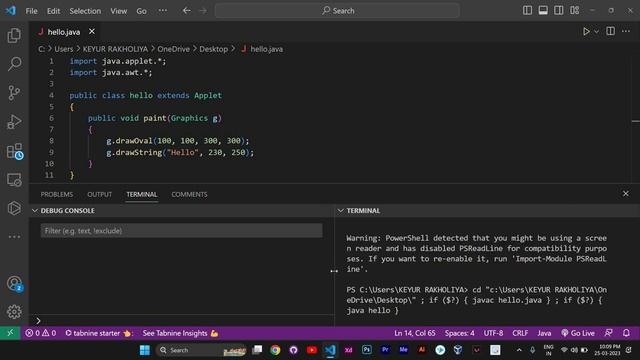Open Chrome from taskbar
Viewport: 640px width, 360px height.
pyautogui.click(x=275, y=350)
